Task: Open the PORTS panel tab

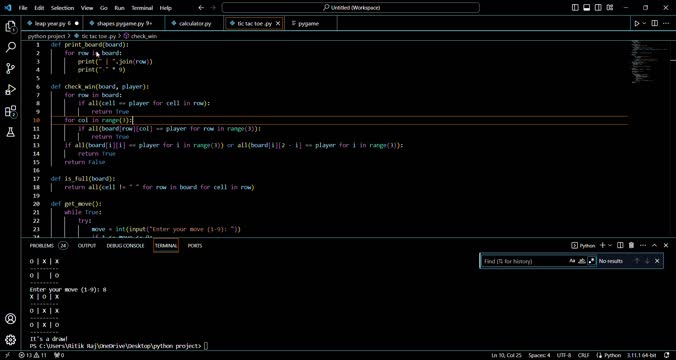Action: click(195, 245)
